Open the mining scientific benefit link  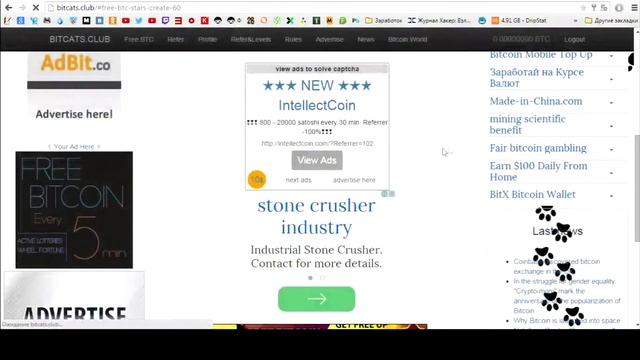point(527,124)
